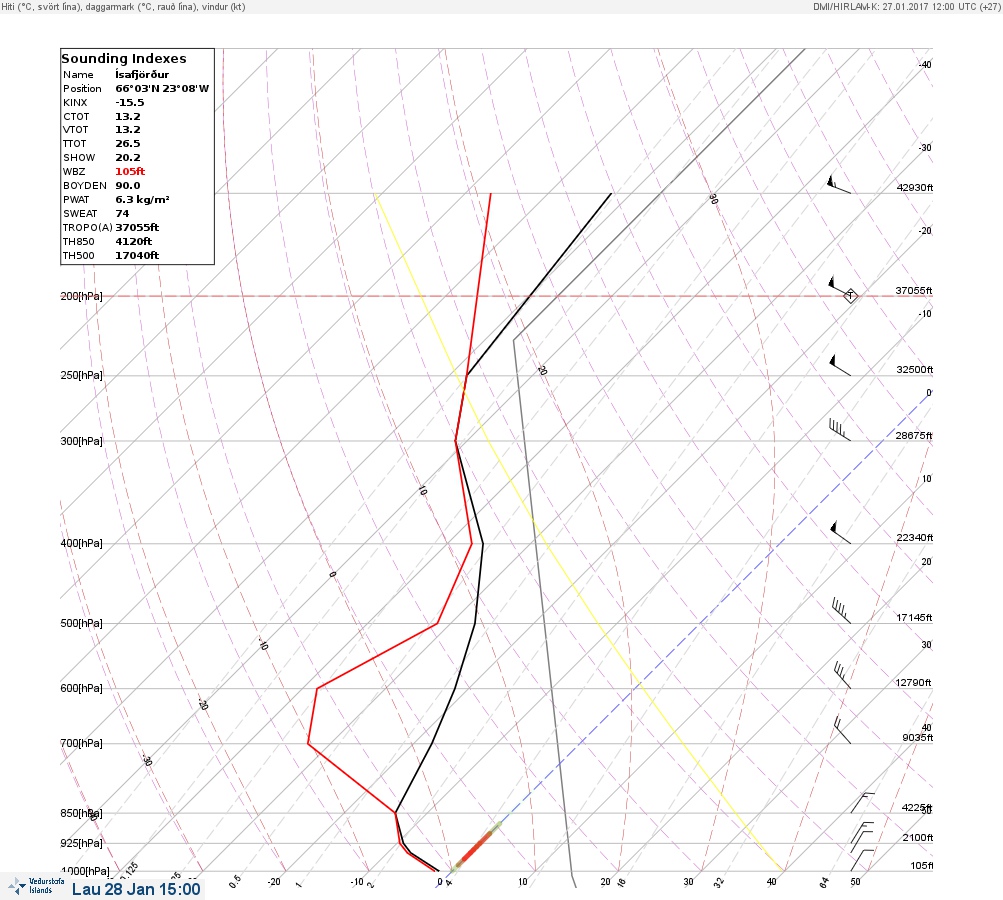Click the 22340ft altitude label
Viewport: 1003px width, 900px height.
click(x=915, y=537)
